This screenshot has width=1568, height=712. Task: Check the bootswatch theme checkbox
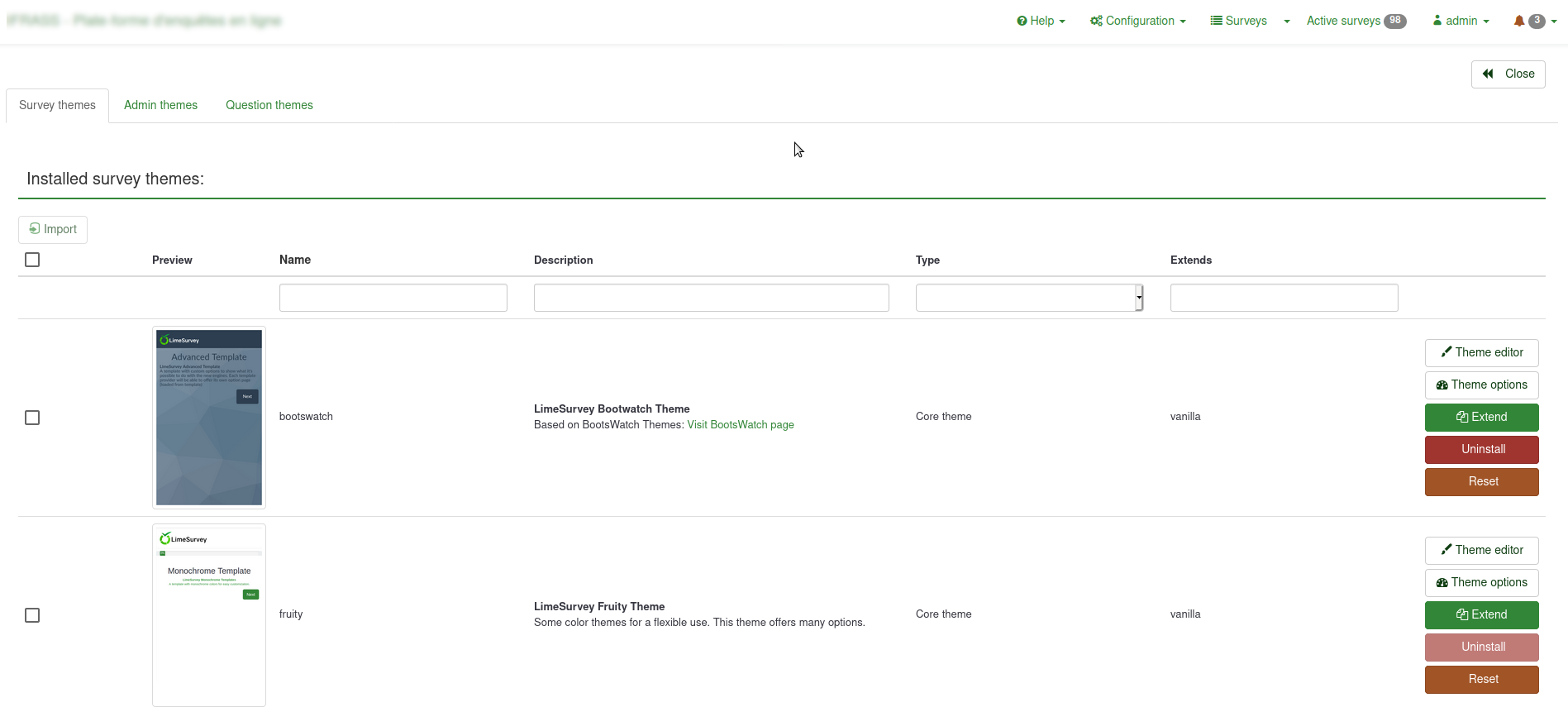coord(32,418)
